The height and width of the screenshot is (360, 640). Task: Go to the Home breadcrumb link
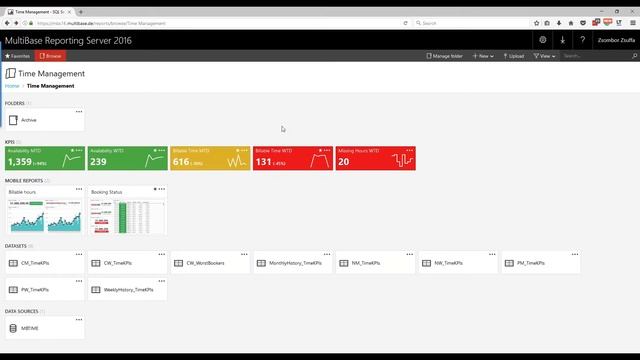point(12,86)
